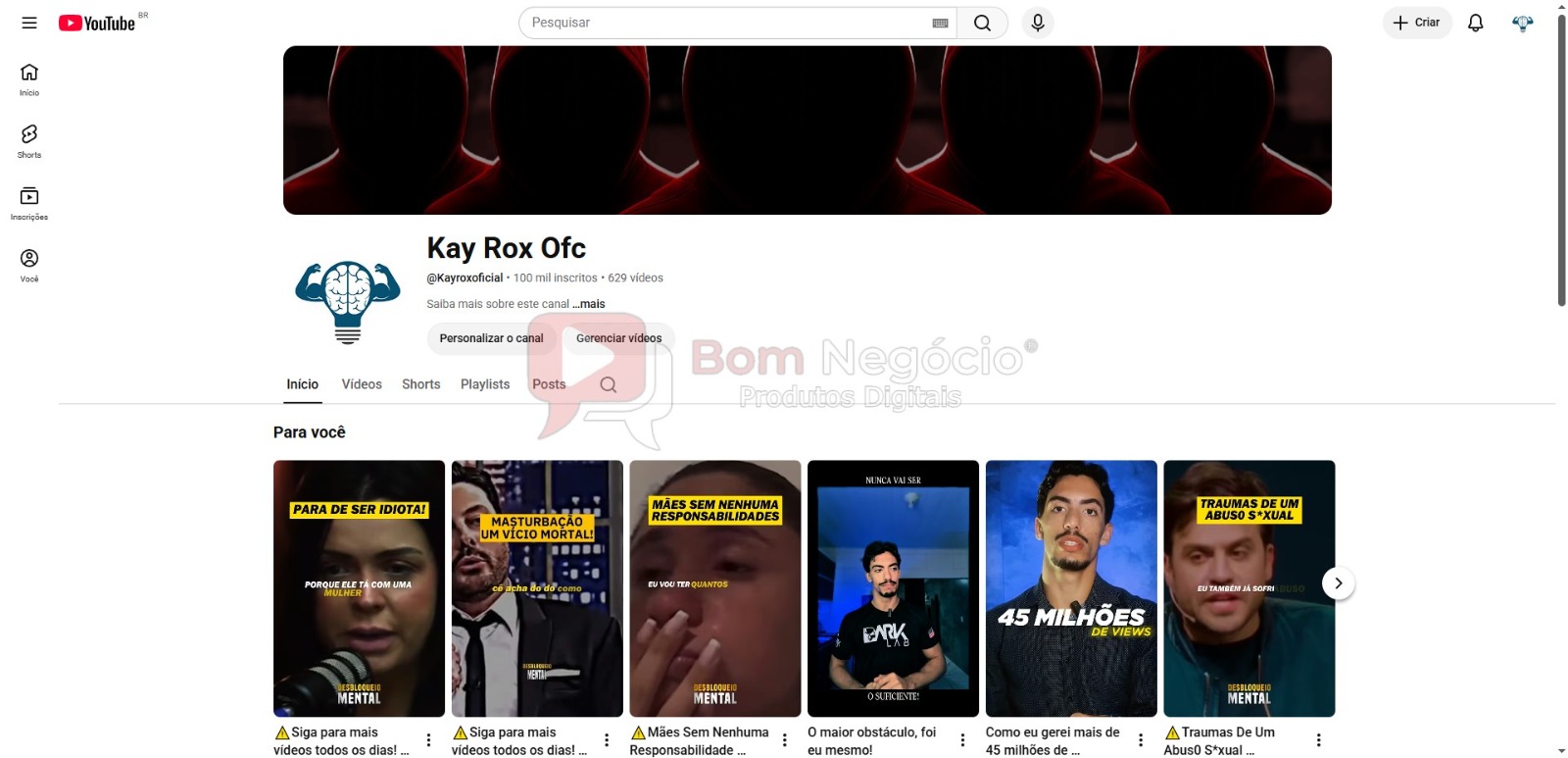
Task: Open options for 'Masturbação' short
Action: coord(607,740)
